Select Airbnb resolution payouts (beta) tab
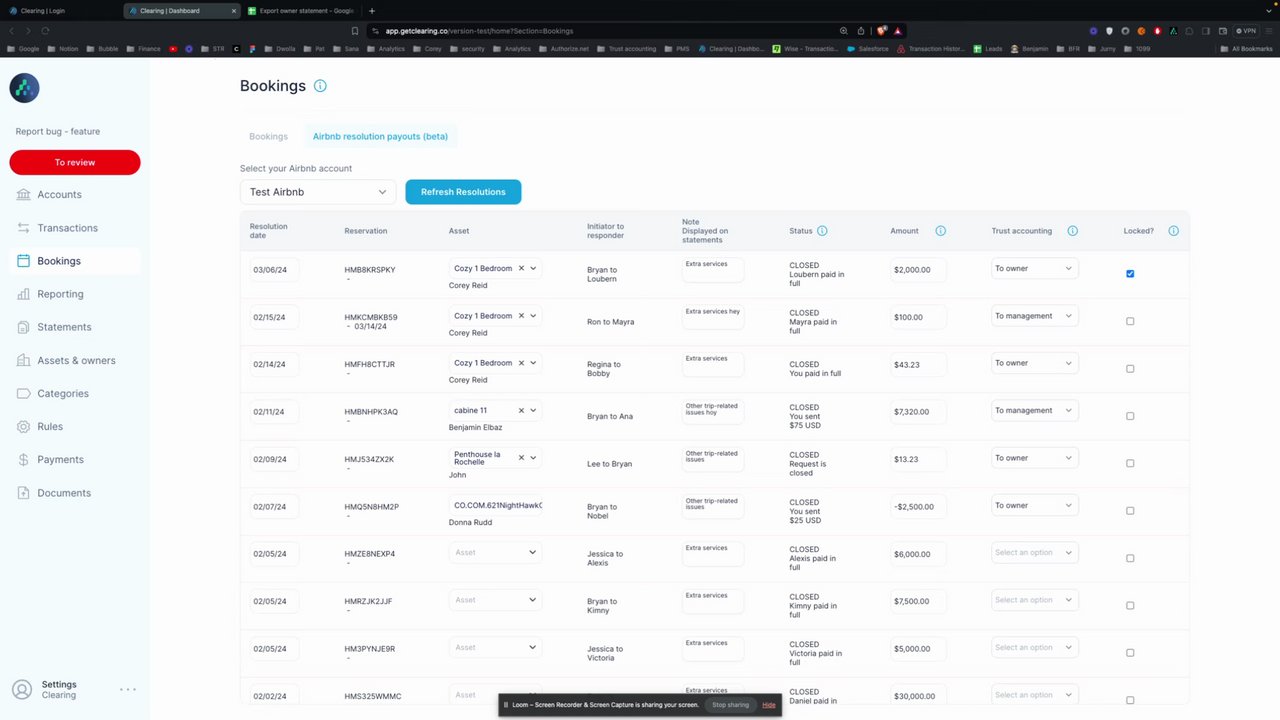 click(380, 136)
